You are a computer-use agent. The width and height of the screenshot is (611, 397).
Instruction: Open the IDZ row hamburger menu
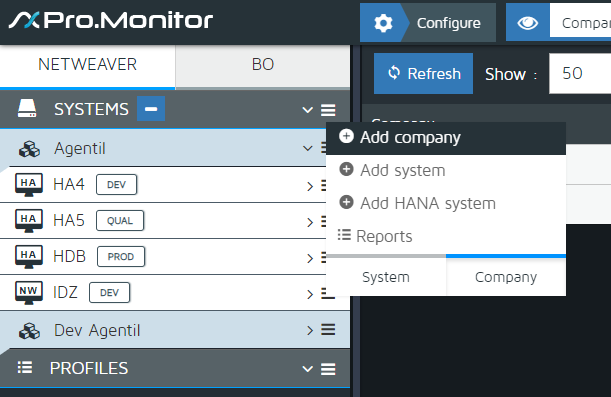pyautogui.click(x=328, y=294)
